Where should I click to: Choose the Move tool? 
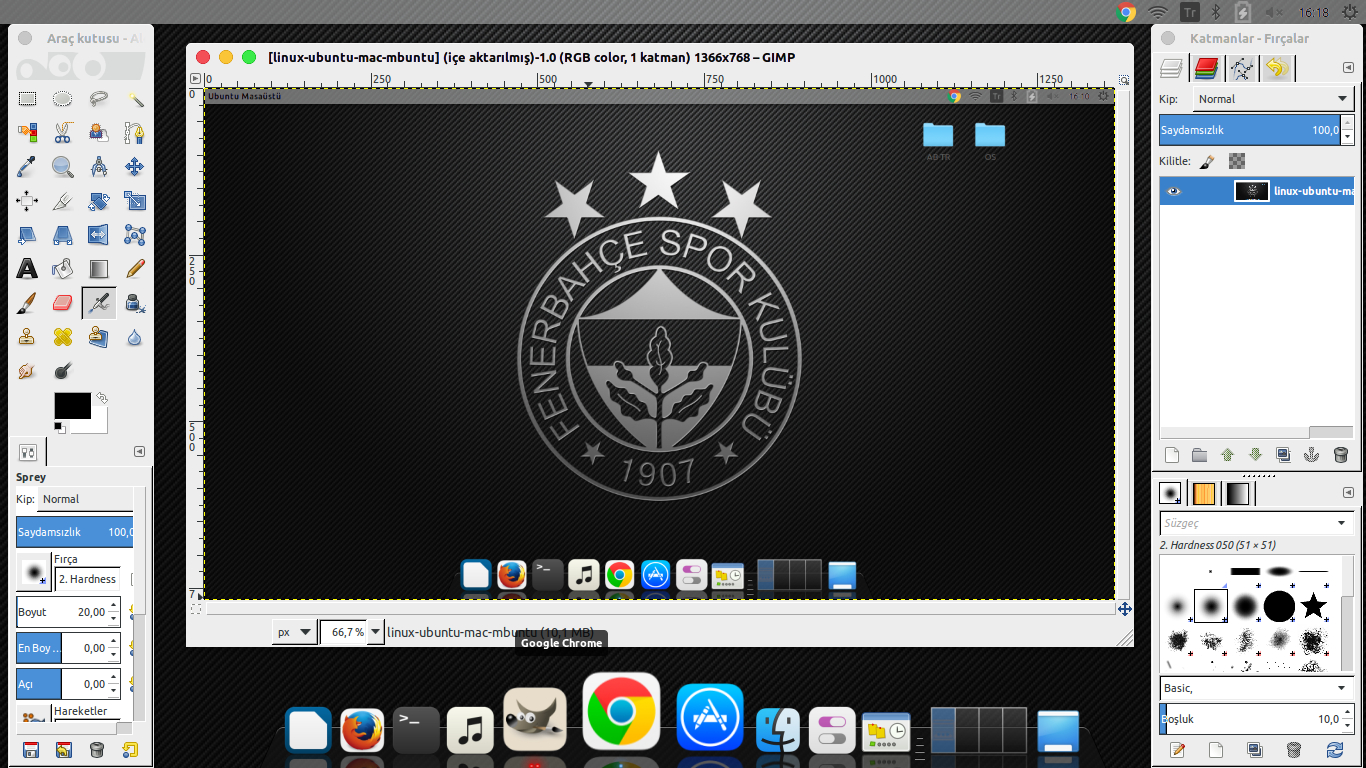pos(135,166)
